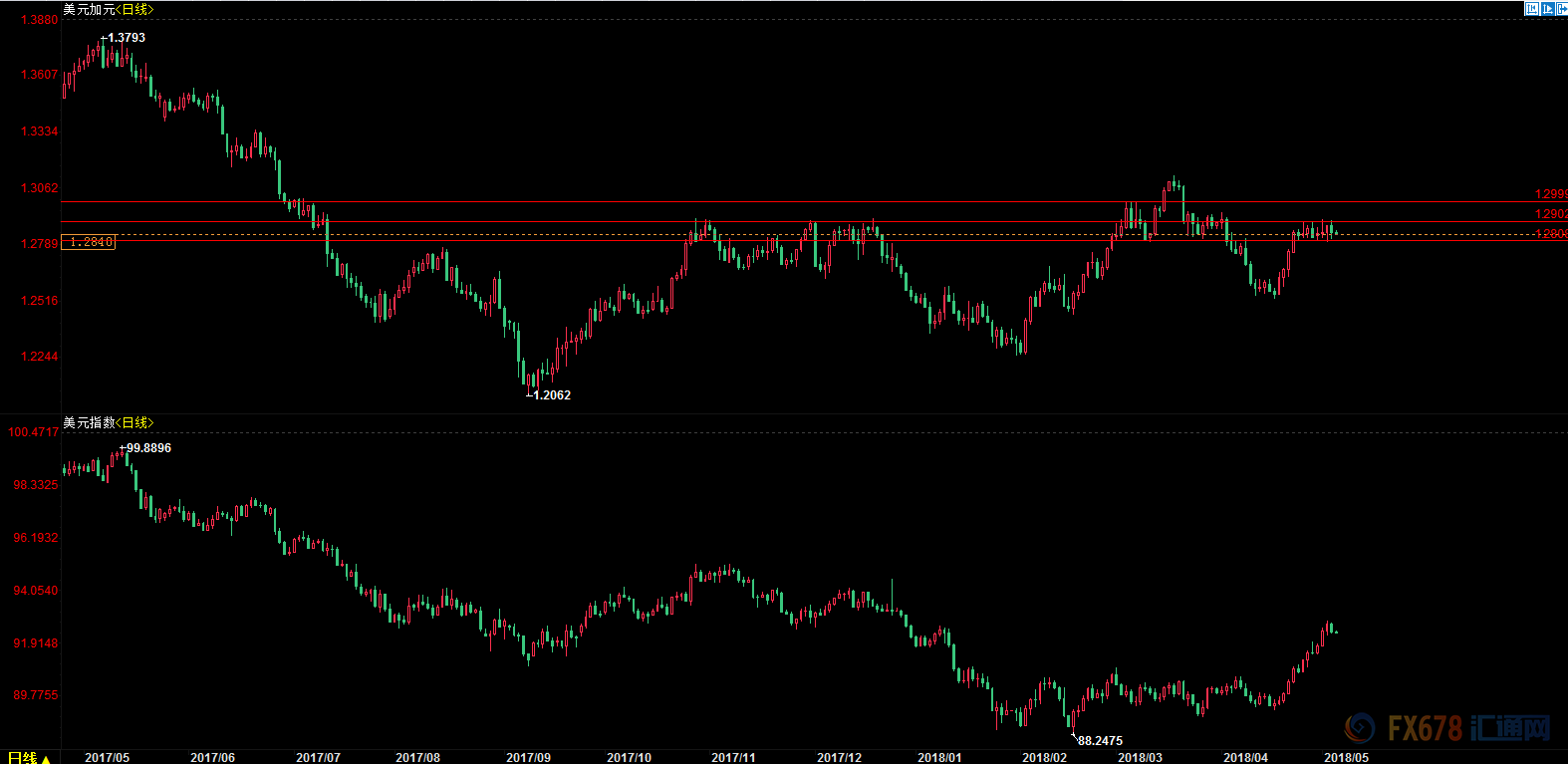Click the 98.3325 y-axis label
Viewport: 1568px width, 764px height.
(x=36, y=485)
